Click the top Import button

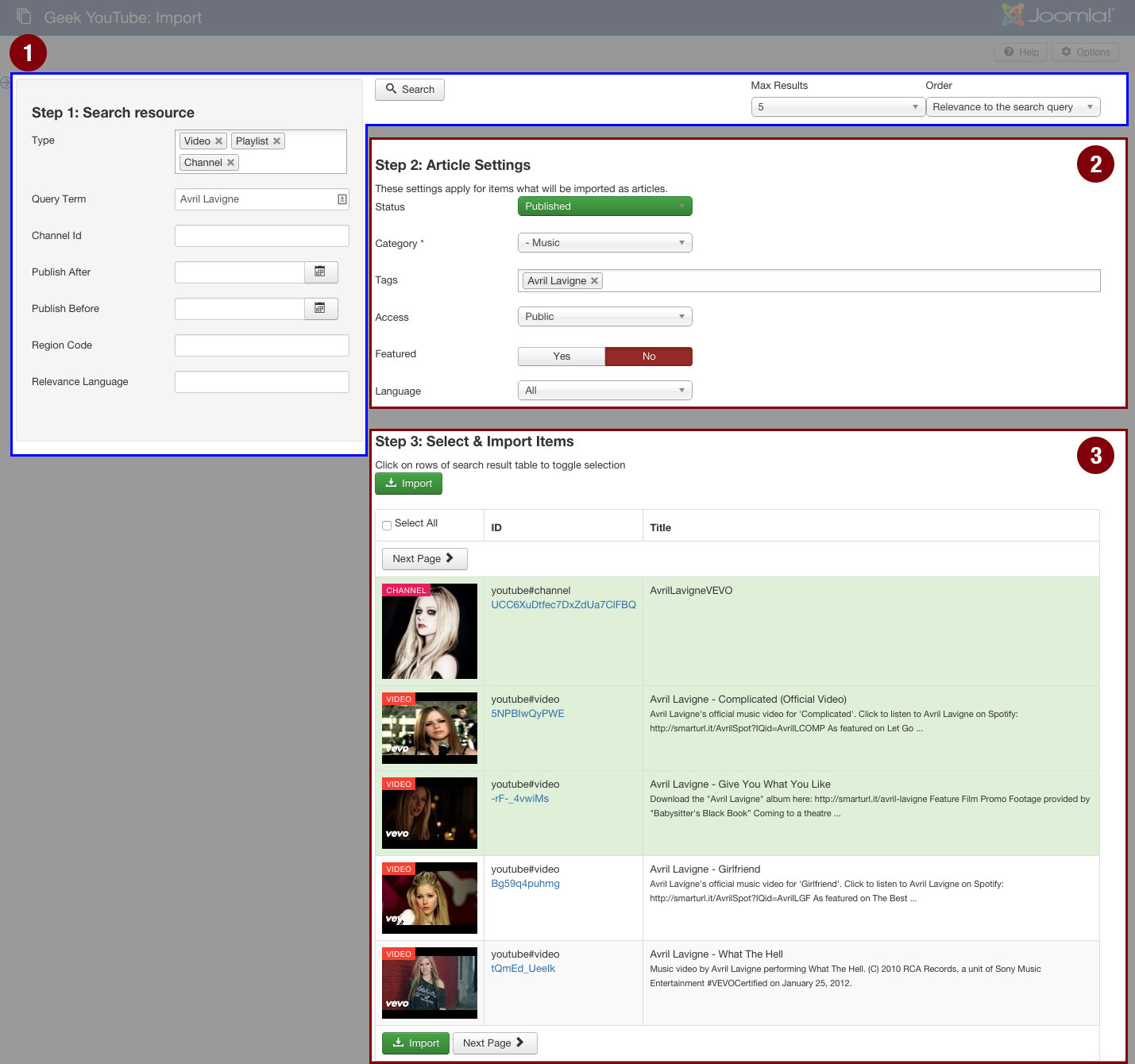[408, 484]
